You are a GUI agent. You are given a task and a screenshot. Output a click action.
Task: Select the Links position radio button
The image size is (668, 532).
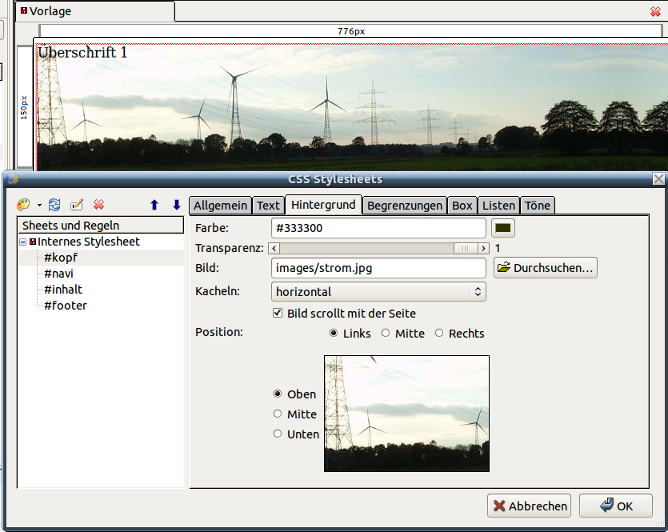[334, 333]
